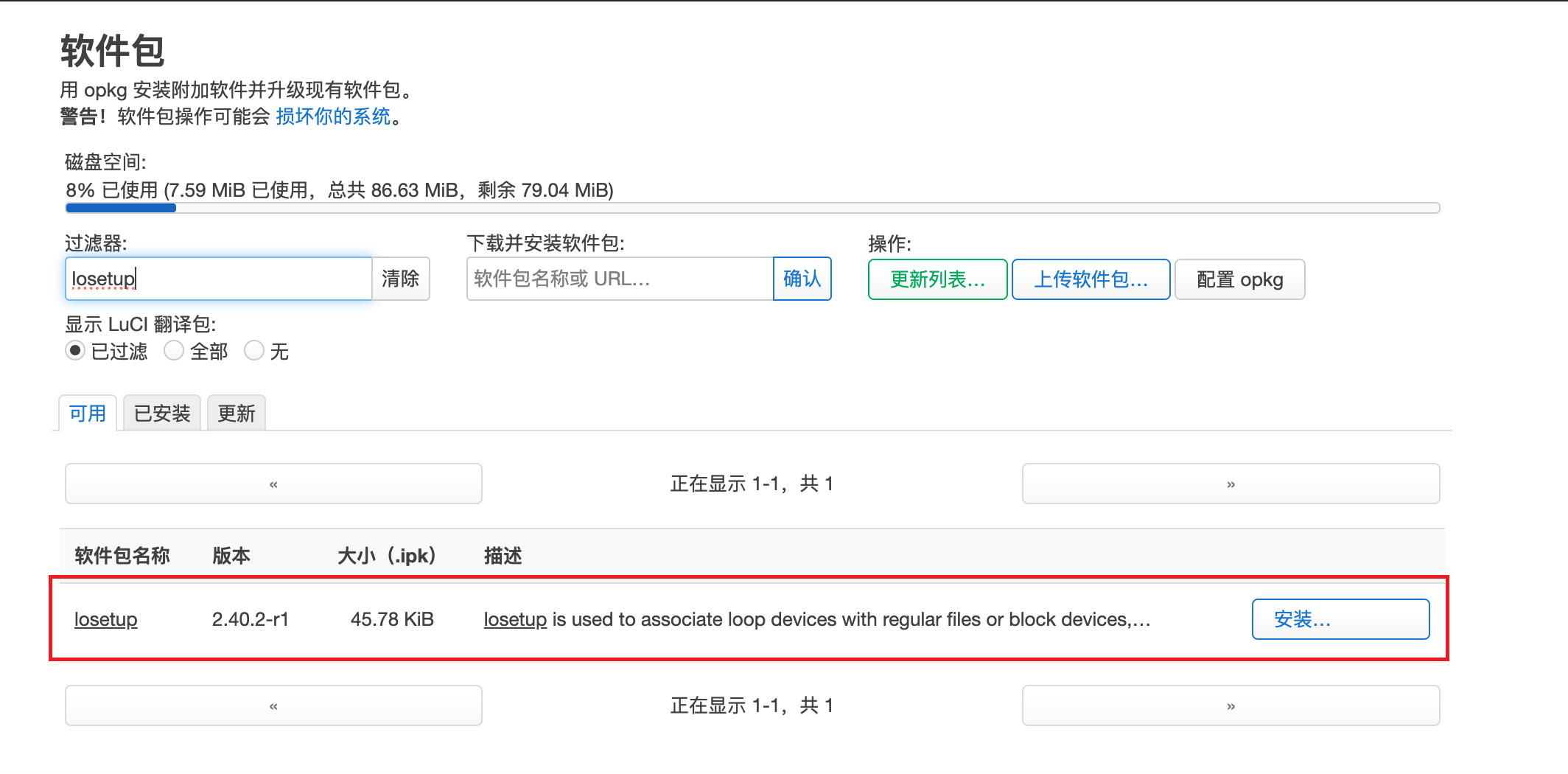Choose the 无 radio option
1568x774 pixels.
click(254, 351)
